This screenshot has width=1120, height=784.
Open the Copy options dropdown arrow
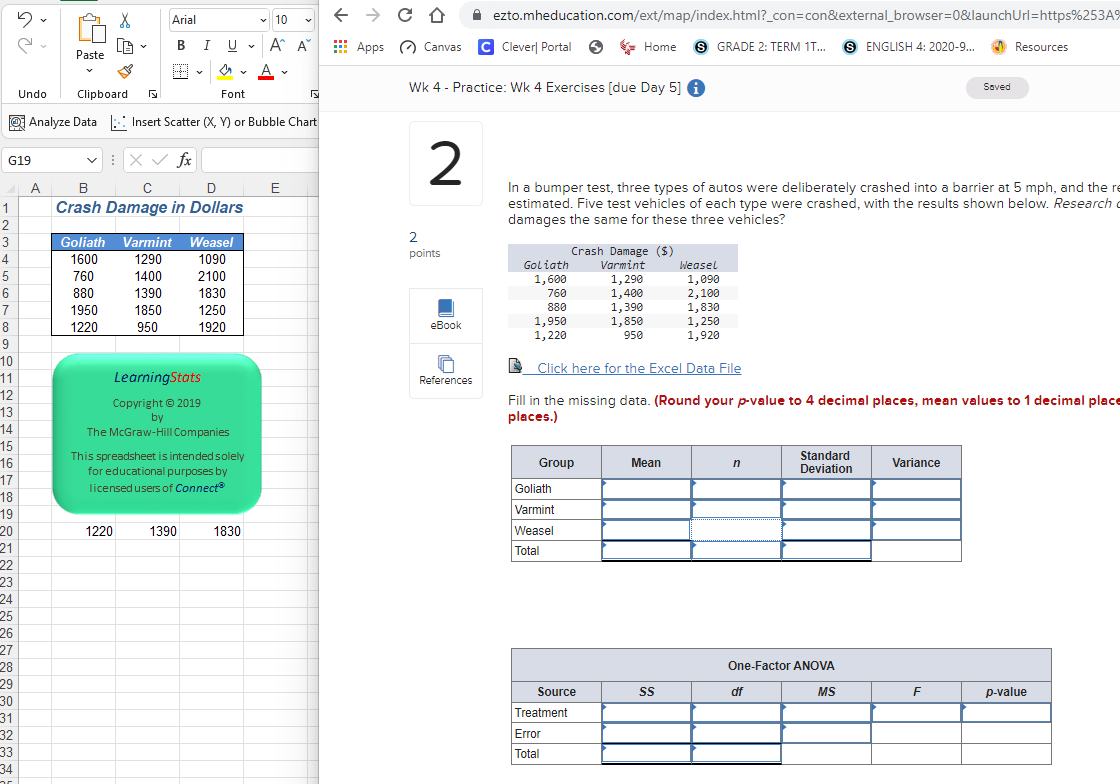pos(144,46)
